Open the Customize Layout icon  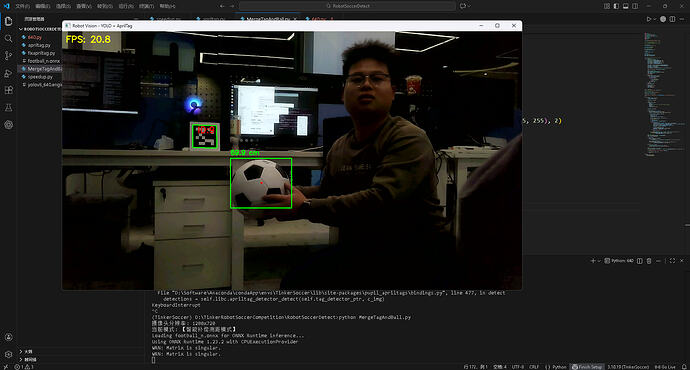(607, 6)
